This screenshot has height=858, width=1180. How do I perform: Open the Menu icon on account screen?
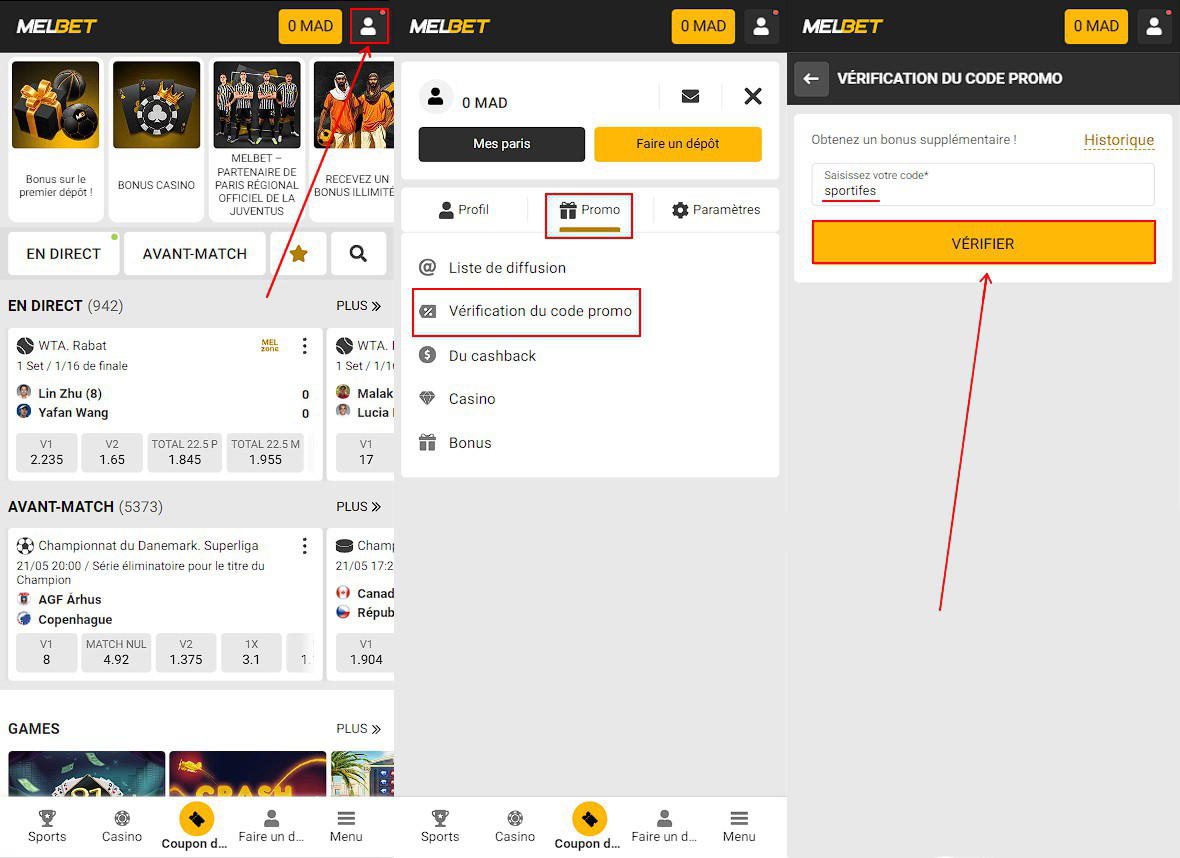(x=739, y=826)
